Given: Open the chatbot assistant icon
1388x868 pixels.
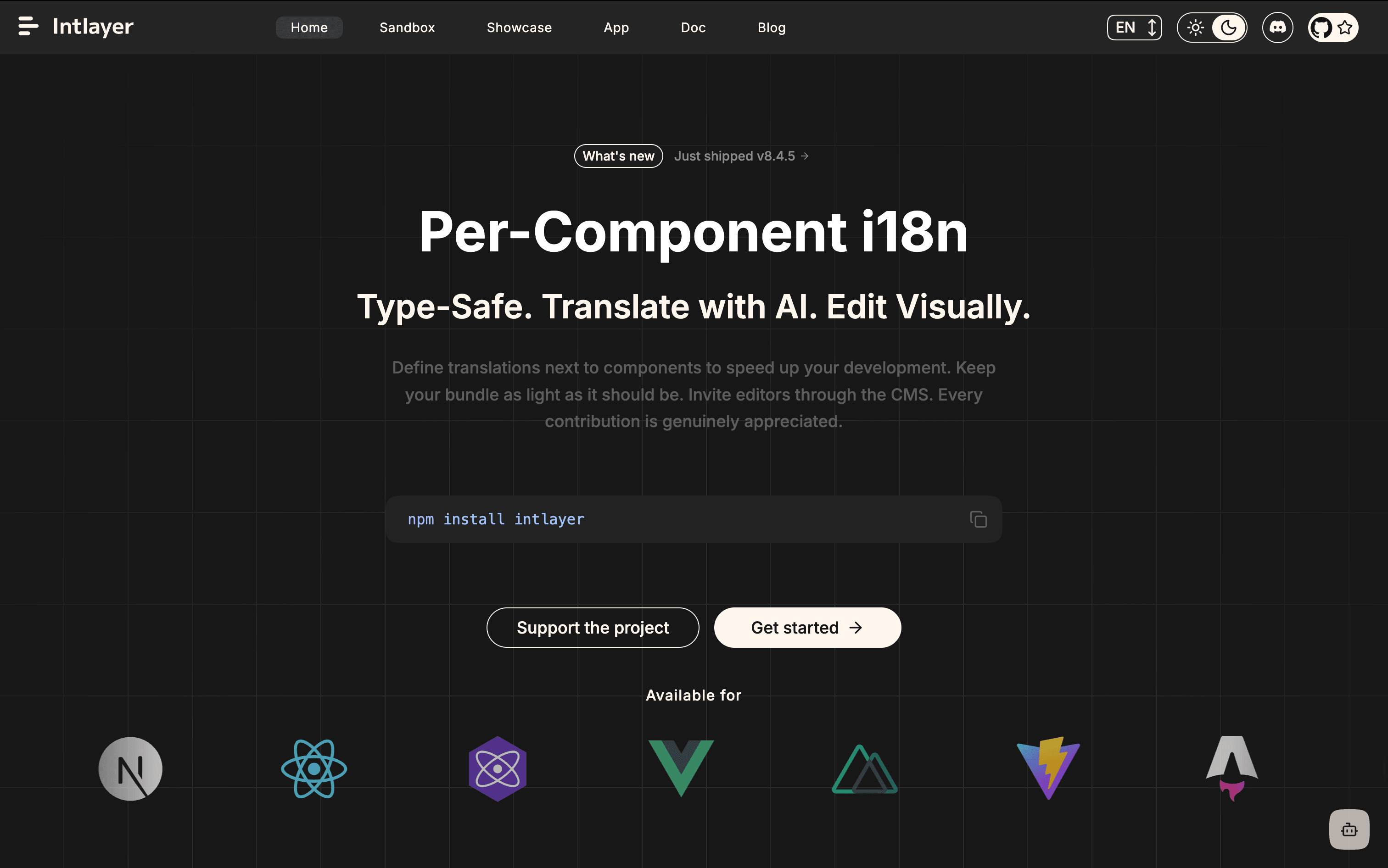Looking at the screenshot, I should tap(1349, 829).
